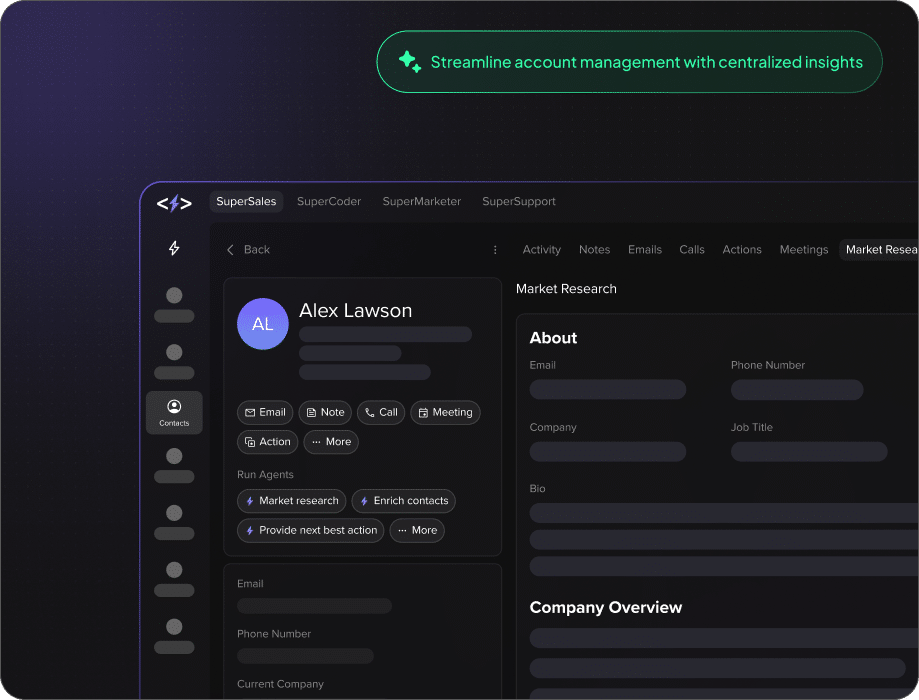Expand More contact actions next to Action
The image size is (919, 700).
click(330, 442)
